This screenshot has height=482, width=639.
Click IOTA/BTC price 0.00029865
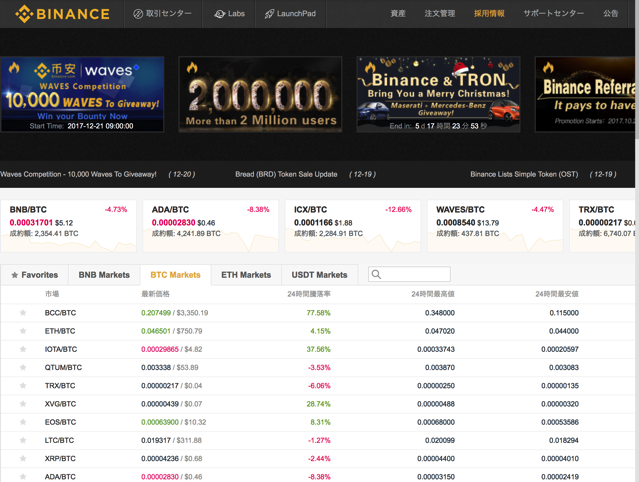(x=160, y=349)
